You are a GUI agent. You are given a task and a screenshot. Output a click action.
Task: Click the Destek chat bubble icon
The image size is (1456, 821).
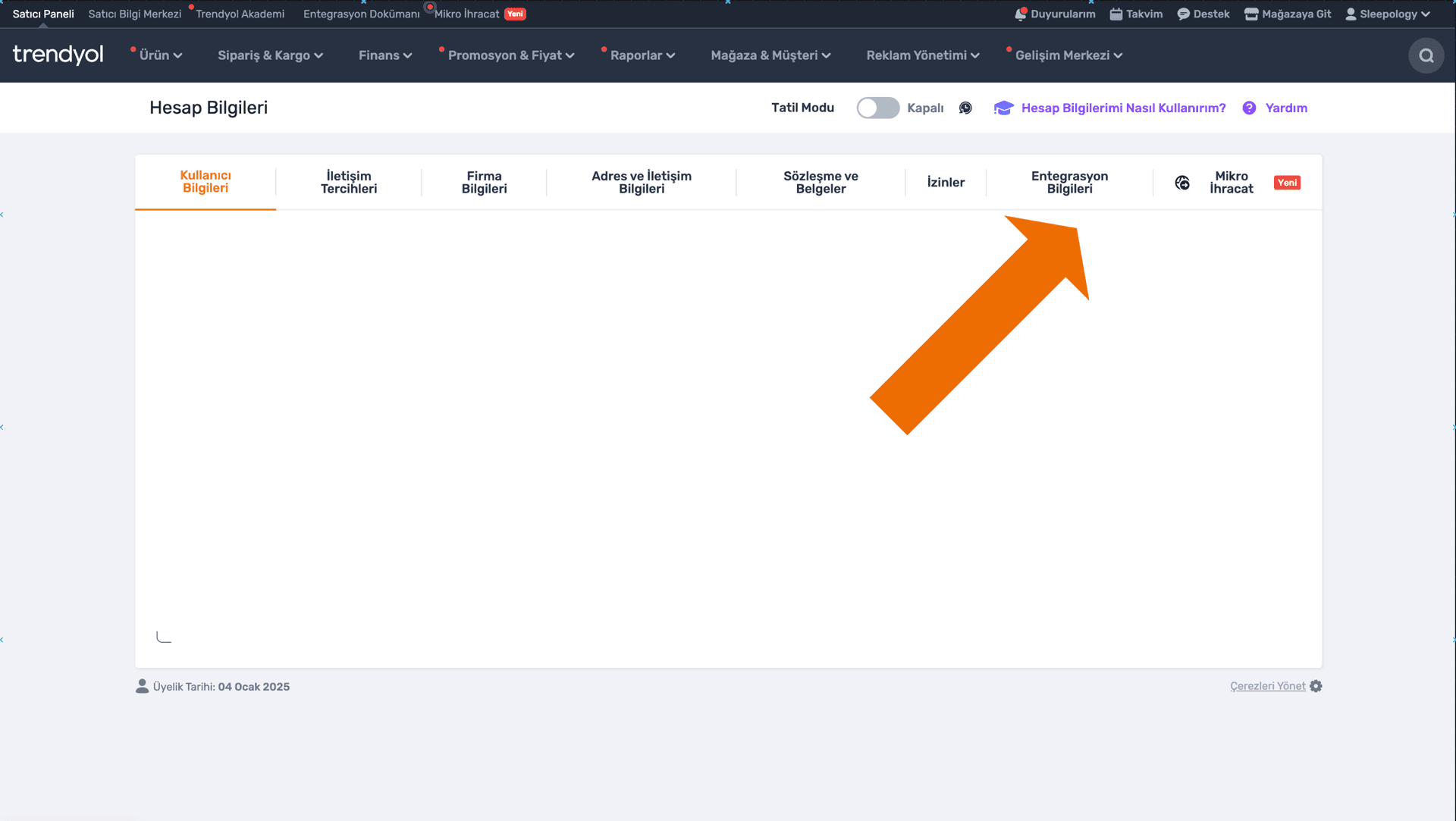click(1183, 14)
